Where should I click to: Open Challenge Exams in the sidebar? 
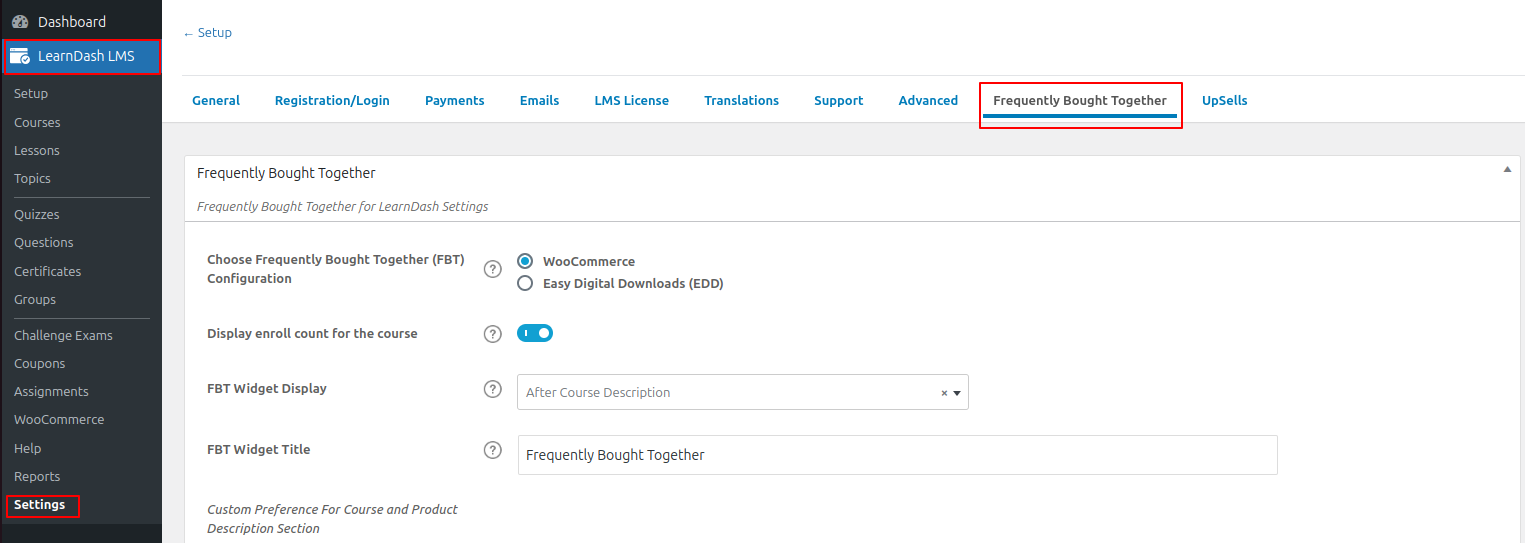(x=63, y=335)
